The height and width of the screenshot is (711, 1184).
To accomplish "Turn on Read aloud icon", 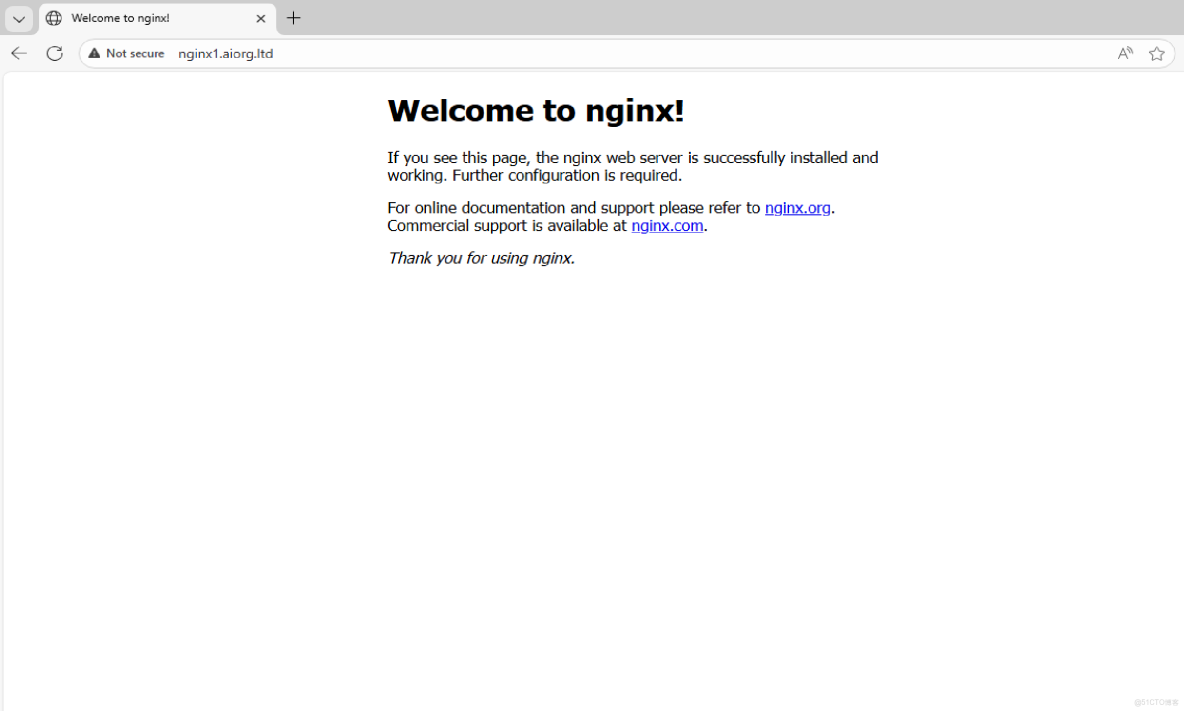I will click(1125, 54).
